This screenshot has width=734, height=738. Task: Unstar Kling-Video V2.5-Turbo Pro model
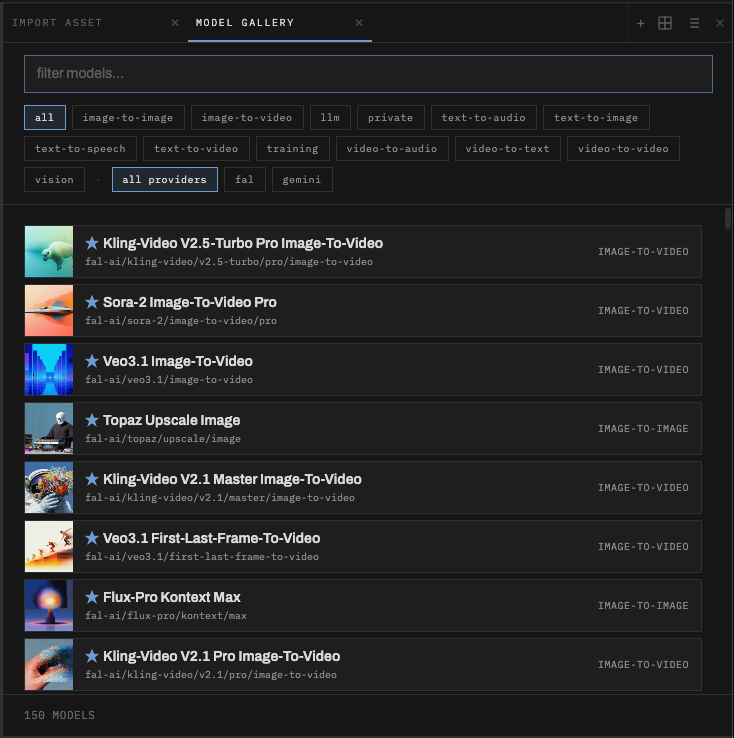(92, 243)
